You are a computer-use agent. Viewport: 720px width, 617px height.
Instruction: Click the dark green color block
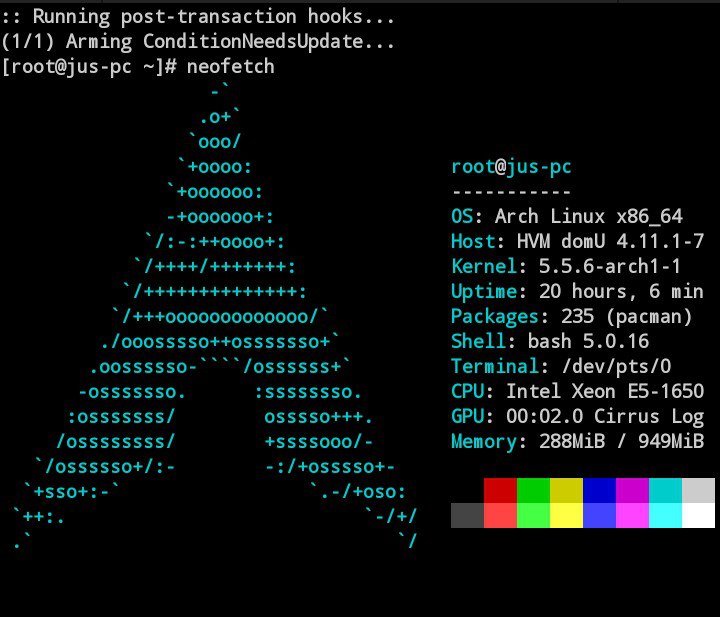click(533, 490)
